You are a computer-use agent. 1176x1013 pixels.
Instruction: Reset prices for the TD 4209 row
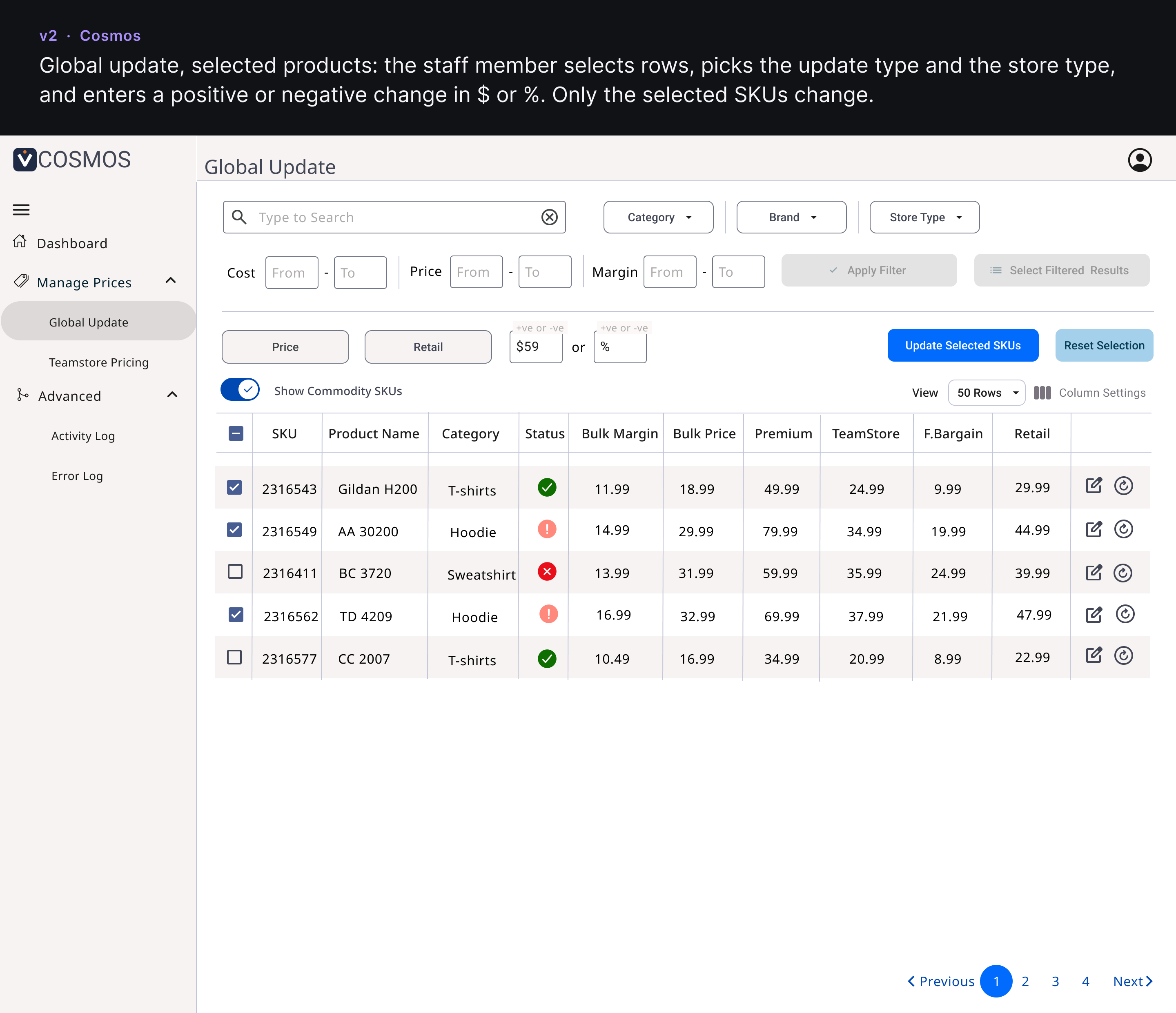coord(1125,614)
